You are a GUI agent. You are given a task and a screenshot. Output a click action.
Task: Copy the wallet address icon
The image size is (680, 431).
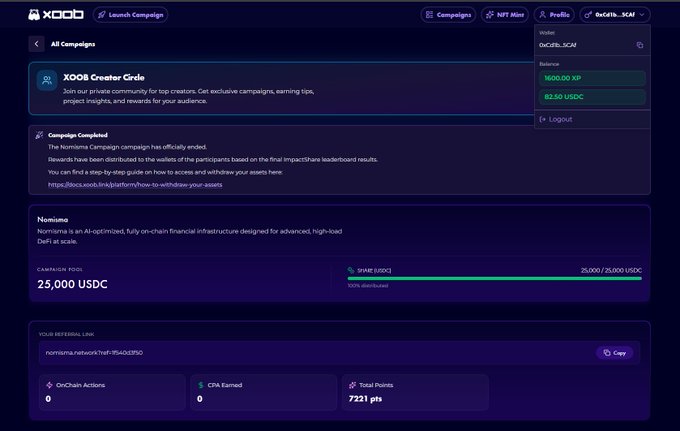(640, 45)
